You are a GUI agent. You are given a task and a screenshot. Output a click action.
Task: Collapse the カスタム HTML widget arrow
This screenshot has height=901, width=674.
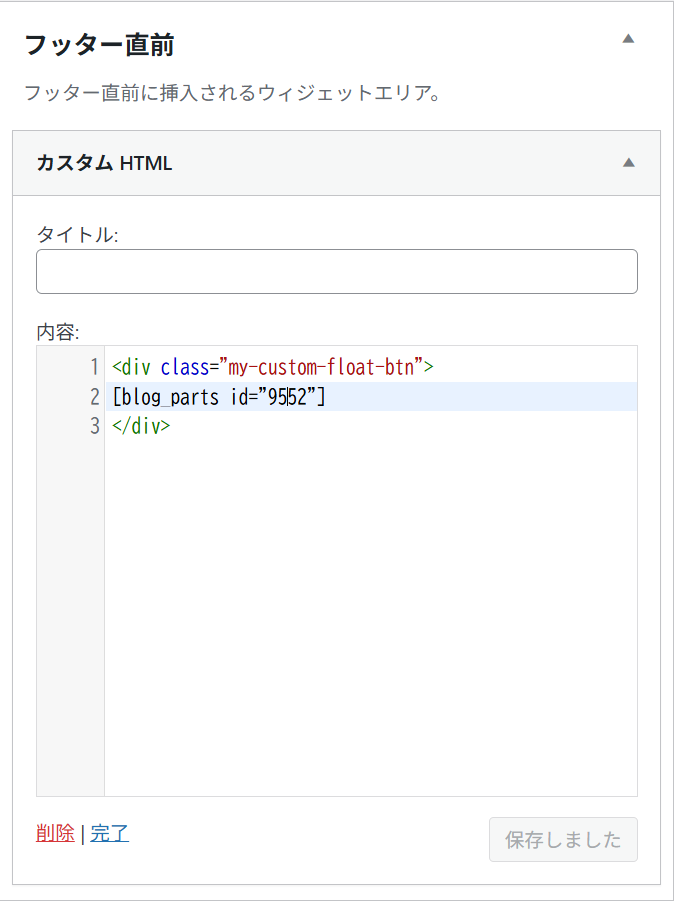628,163
